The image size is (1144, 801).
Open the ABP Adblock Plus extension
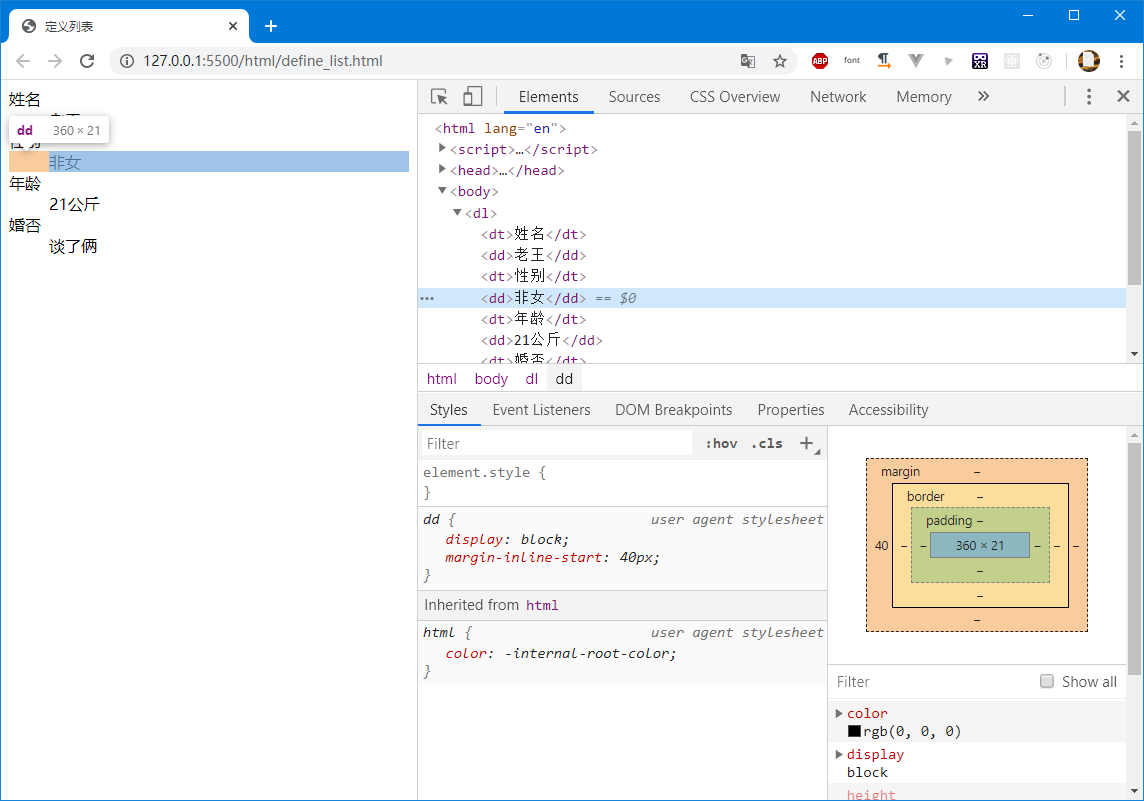click(x=819, y=61)
